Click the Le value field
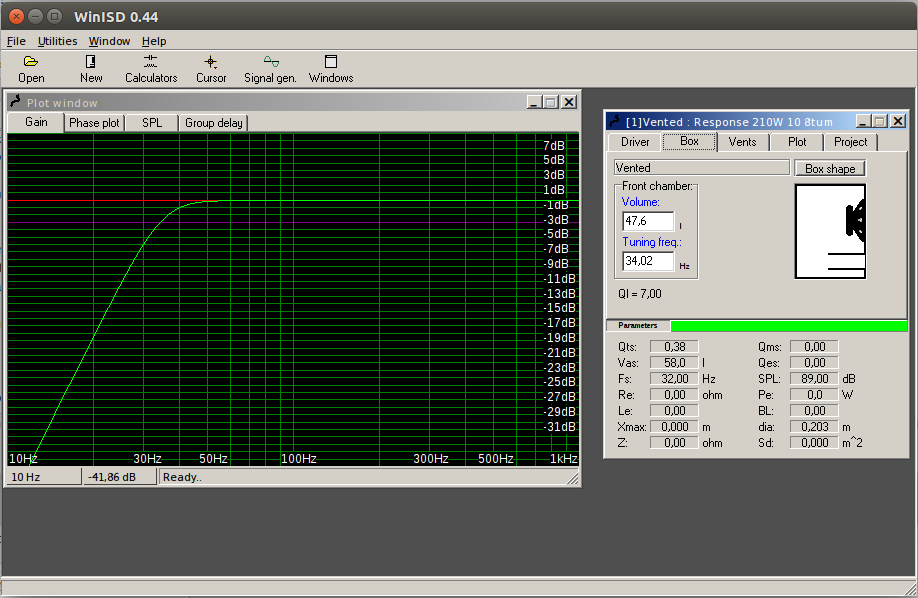Screen dimensions: 918x598 pyautogui.click(x=674, y=411)
